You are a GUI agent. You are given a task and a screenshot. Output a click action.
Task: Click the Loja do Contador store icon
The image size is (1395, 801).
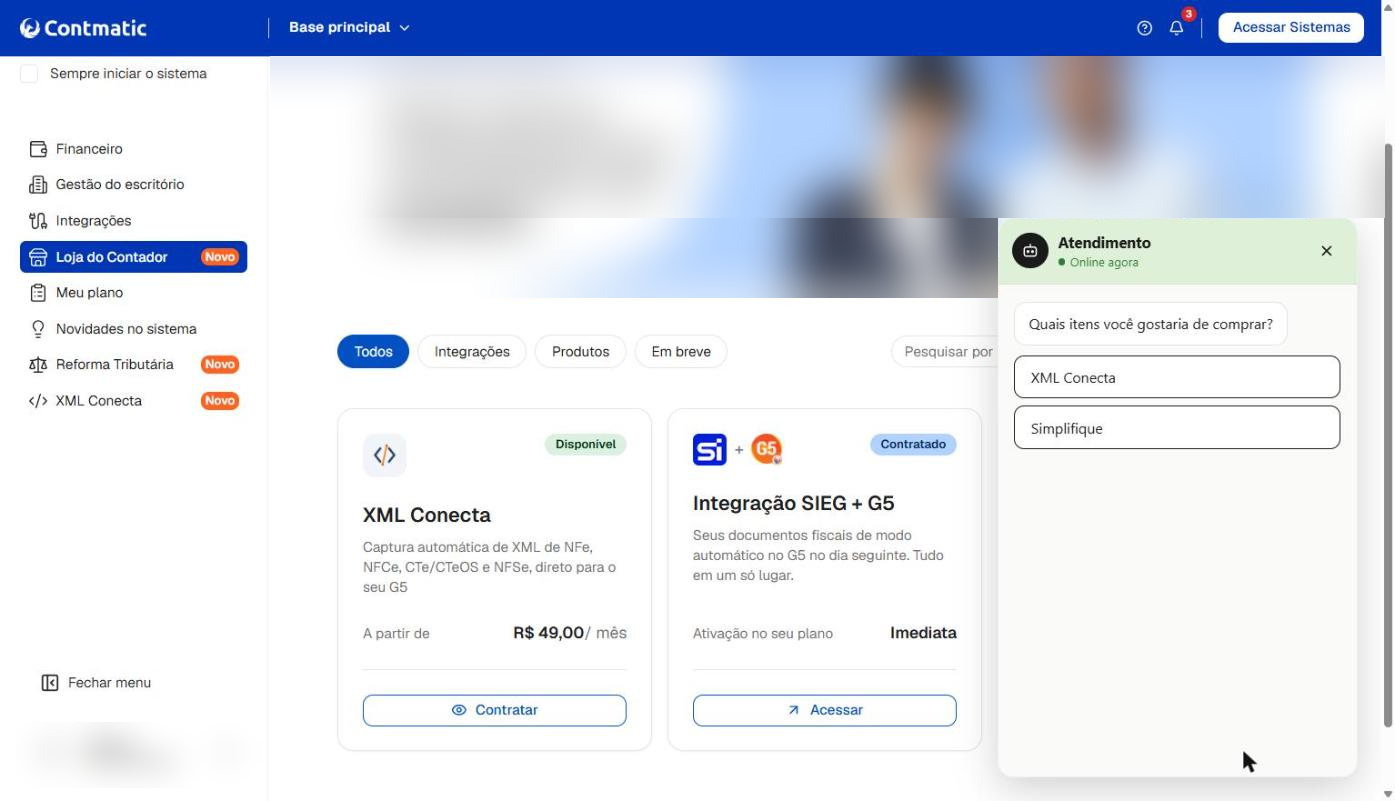(x=38, y=257)
